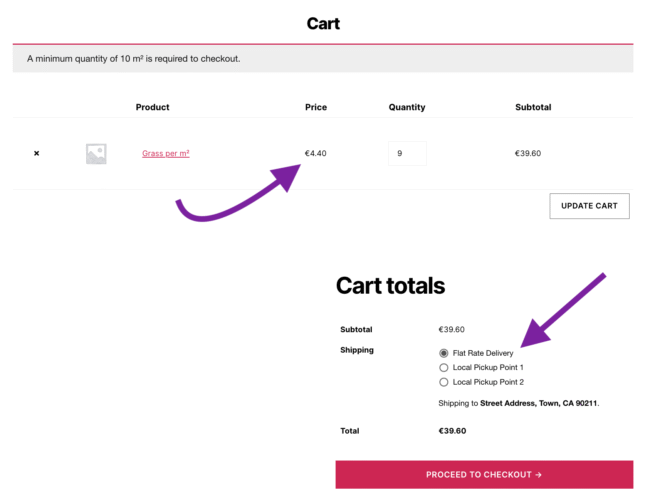Click the bold Total amount €39.60
Viewport: 655px width, 501px height.
tap(452, 431)
